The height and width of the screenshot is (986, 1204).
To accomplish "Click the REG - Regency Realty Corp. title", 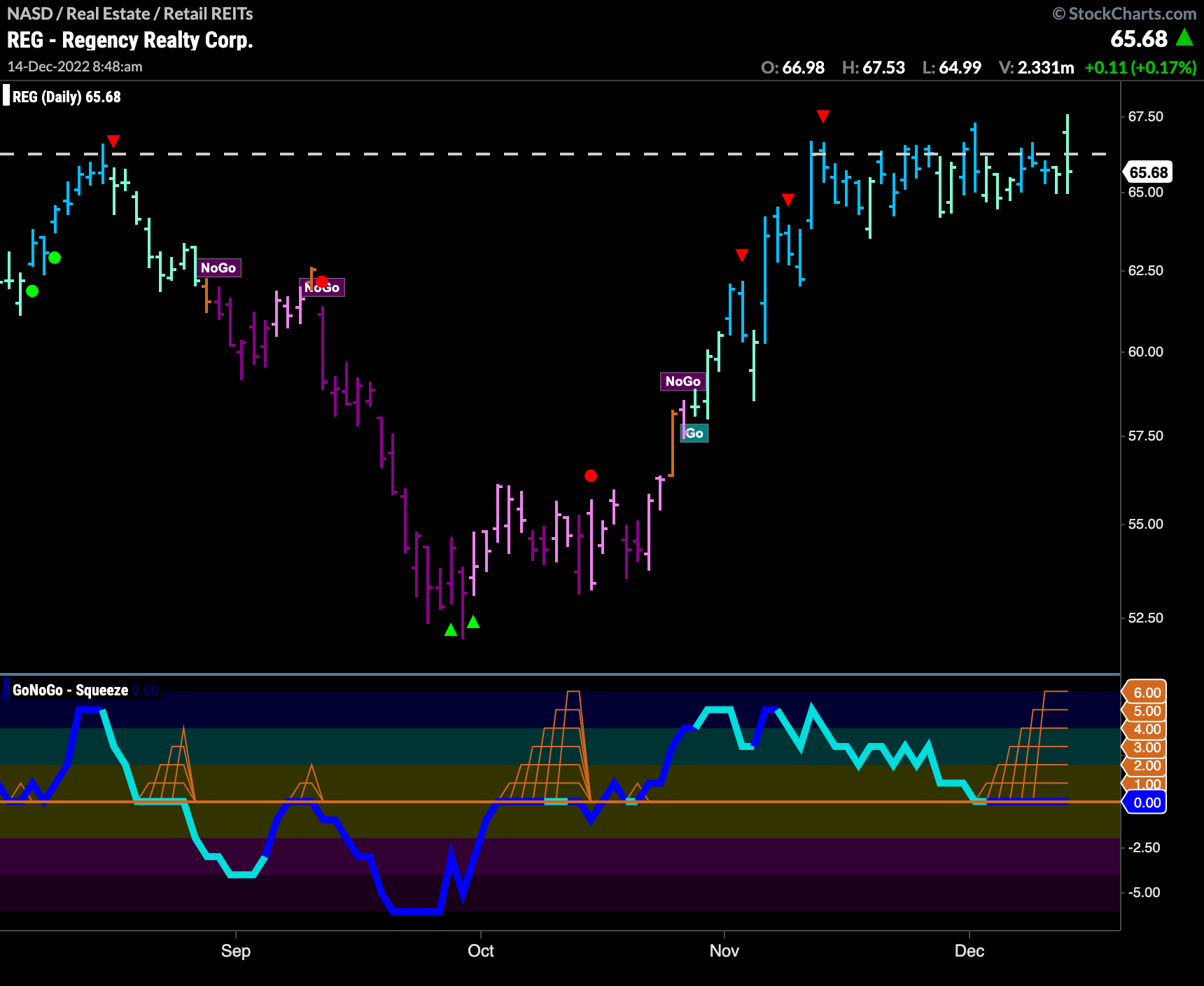I will pos(130,40).
